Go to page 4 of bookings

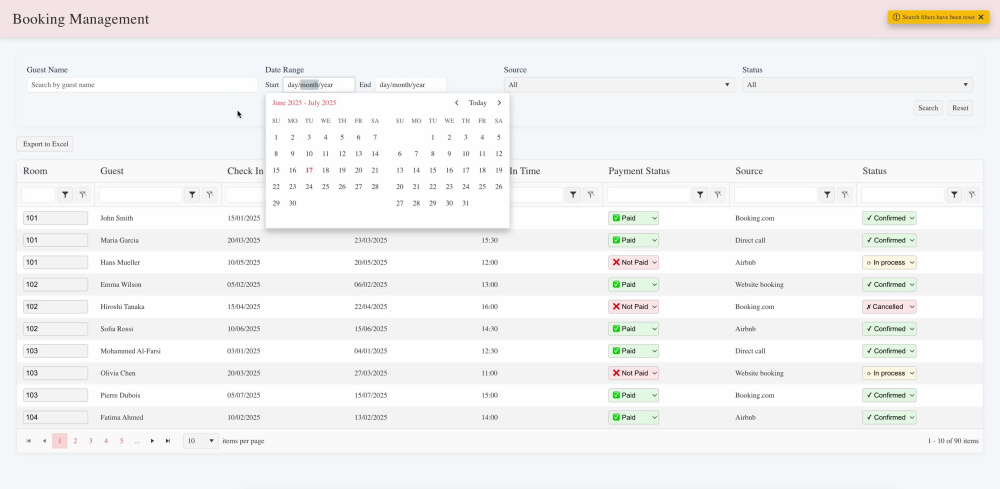pos(106,441)
